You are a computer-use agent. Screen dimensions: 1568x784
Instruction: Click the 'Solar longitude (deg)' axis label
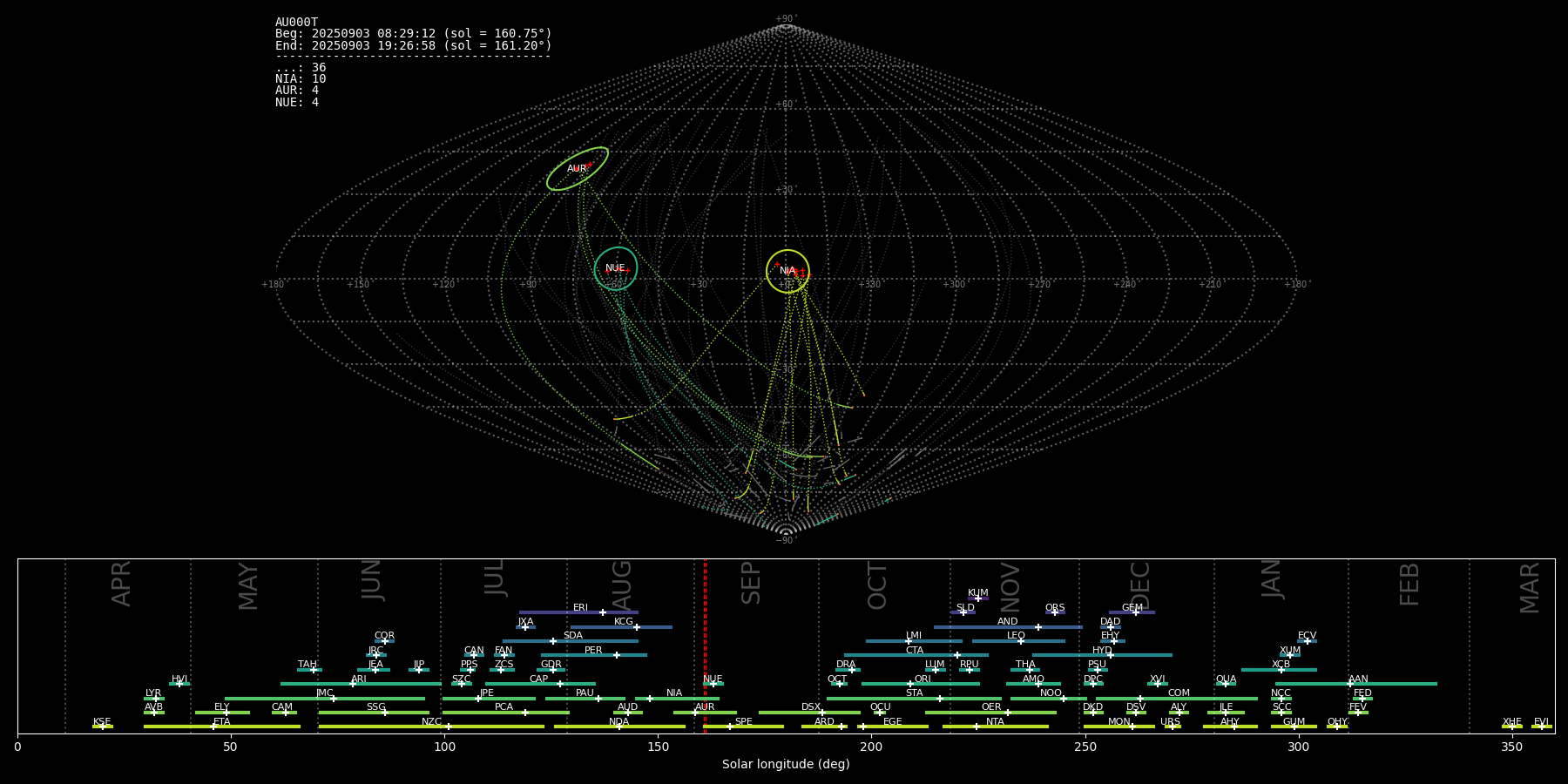(786, 764)
